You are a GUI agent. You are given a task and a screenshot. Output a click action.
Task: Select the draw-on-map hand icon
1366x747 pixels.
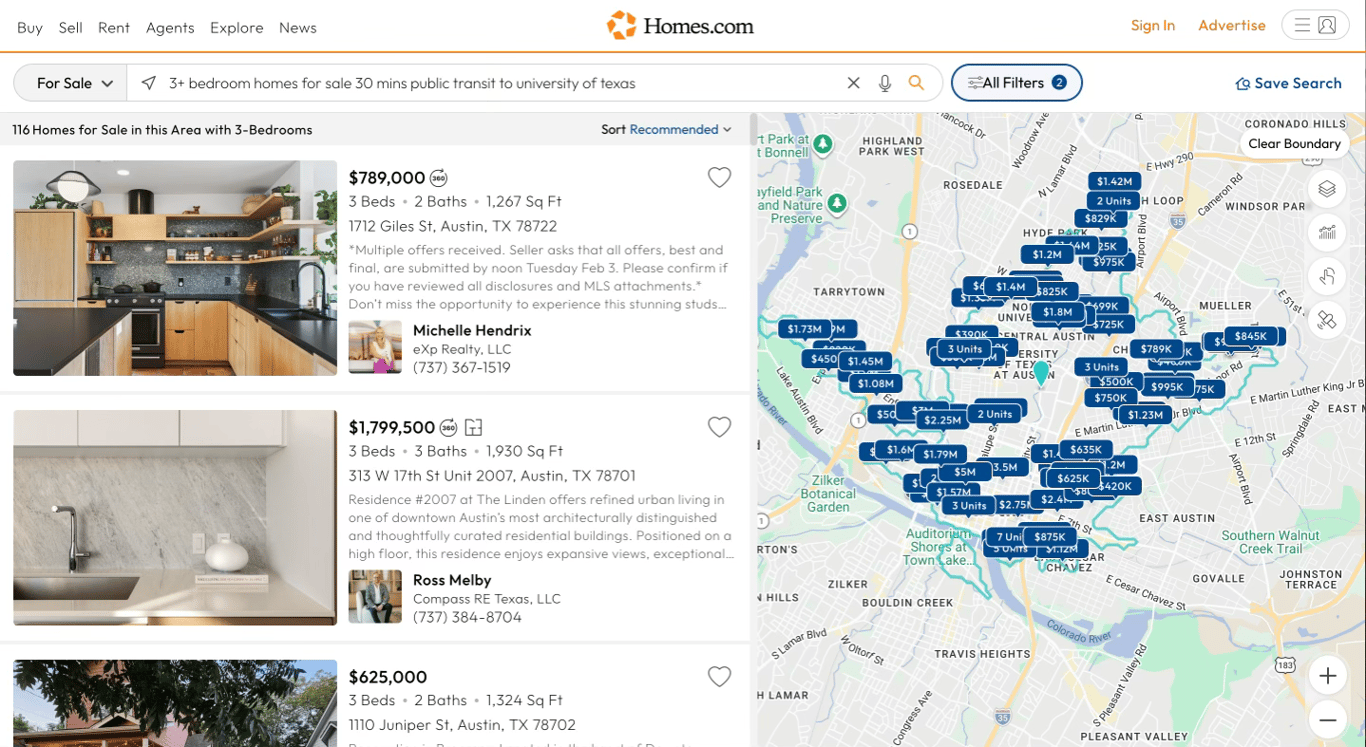point(1328,277)
